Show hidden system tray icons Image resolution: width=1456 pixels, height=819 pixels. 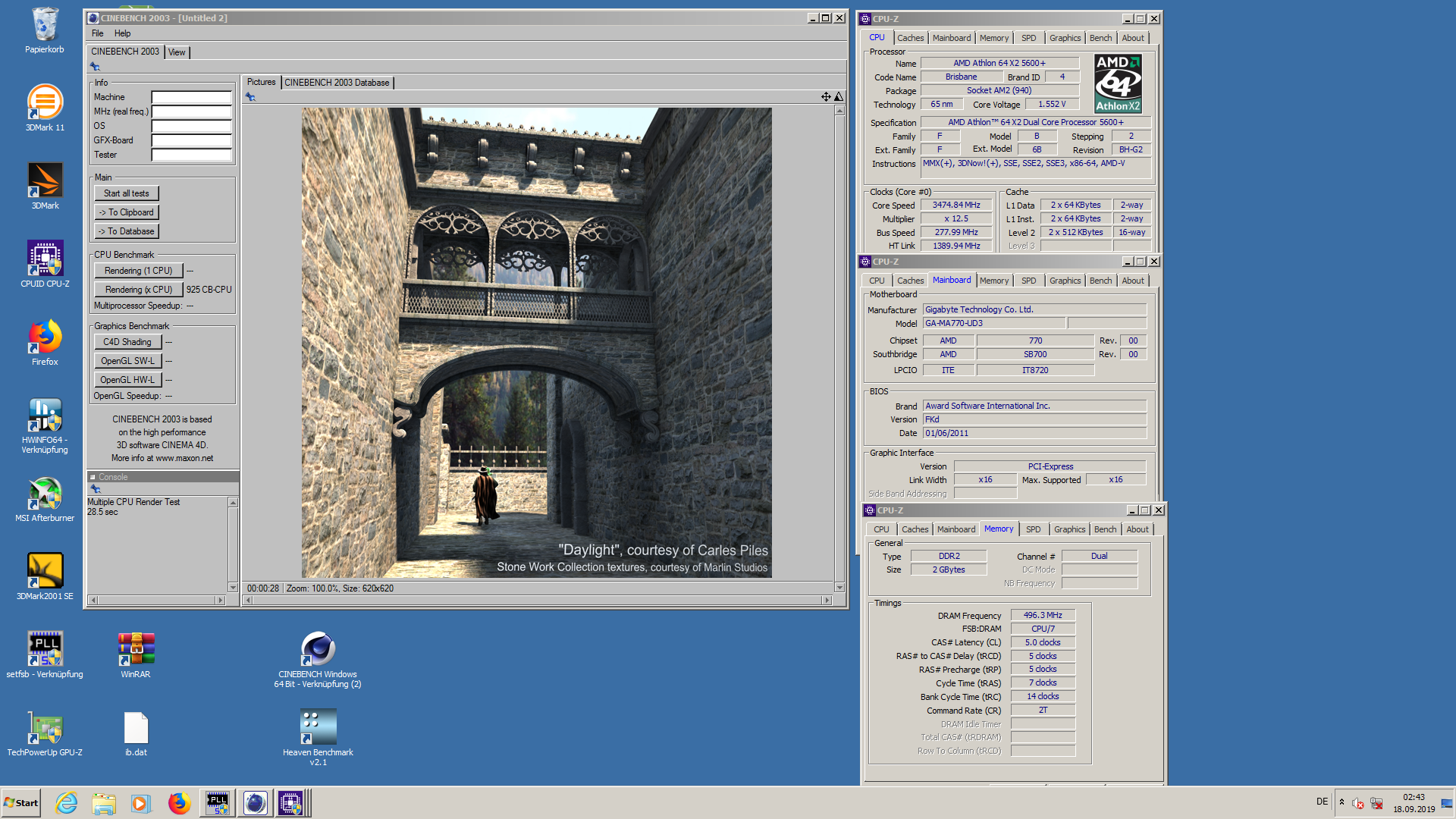click(1341, 802)
